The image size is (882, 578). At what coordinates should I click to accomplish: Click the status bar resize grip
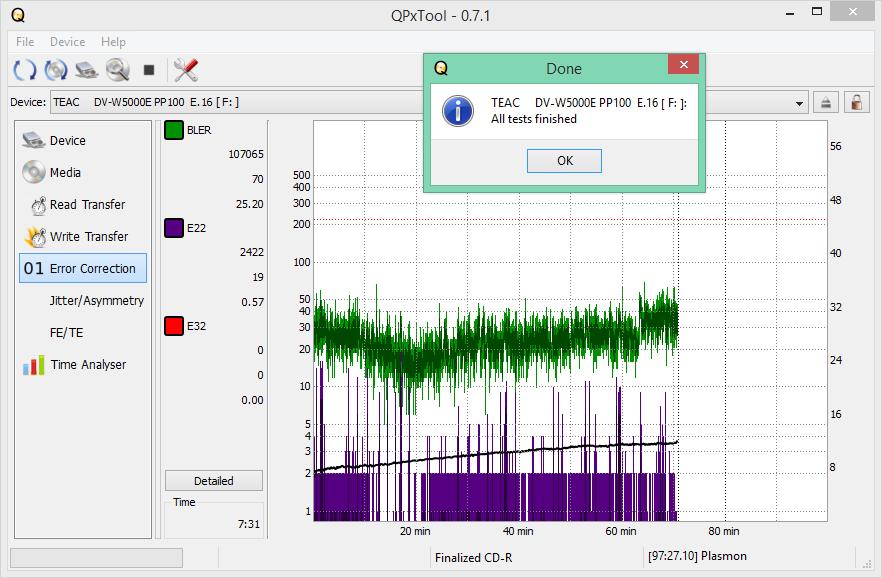click(x=866, y=564)
